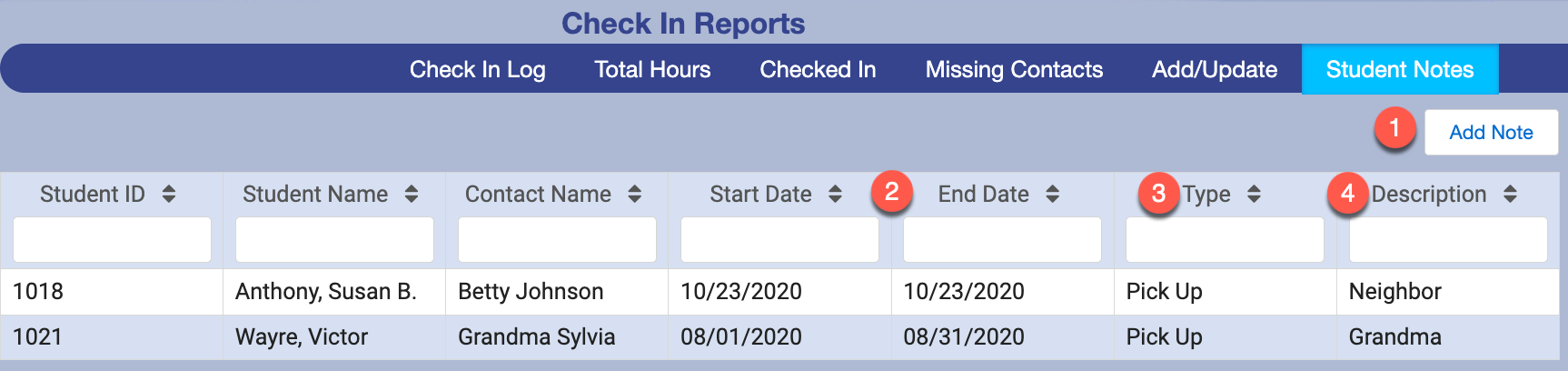Click the Student Name filter box
Viewport: 1568px width, 371px height.
pos(334,240)
